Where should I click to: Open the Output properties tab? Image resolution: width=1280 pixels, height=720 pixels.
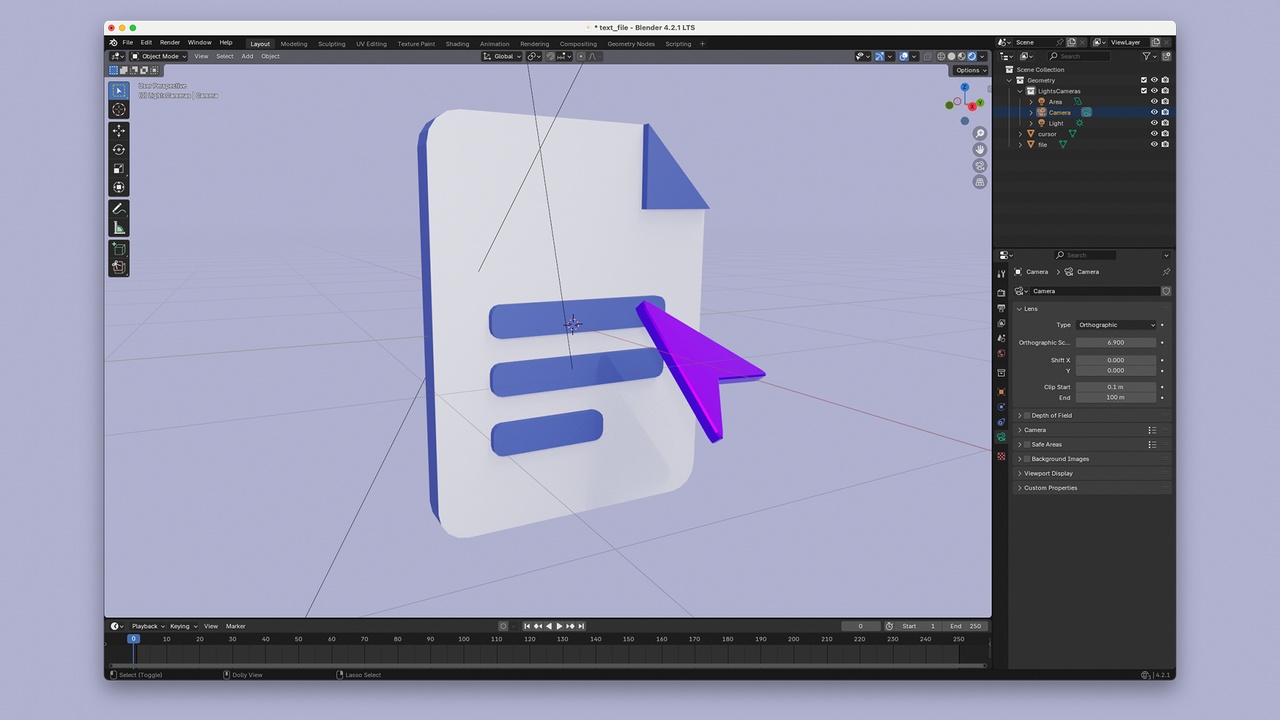(x=1001, y=308)
